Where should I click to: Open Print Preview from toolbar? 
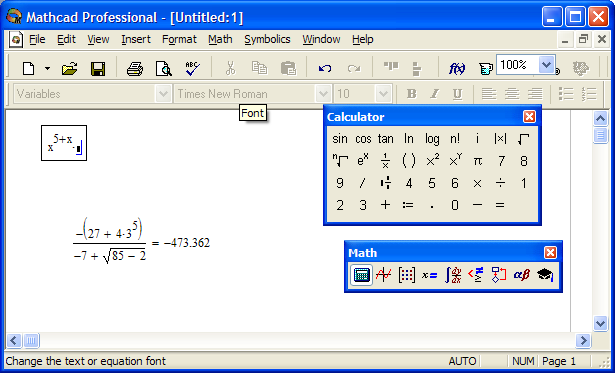[x=163, y=69]
